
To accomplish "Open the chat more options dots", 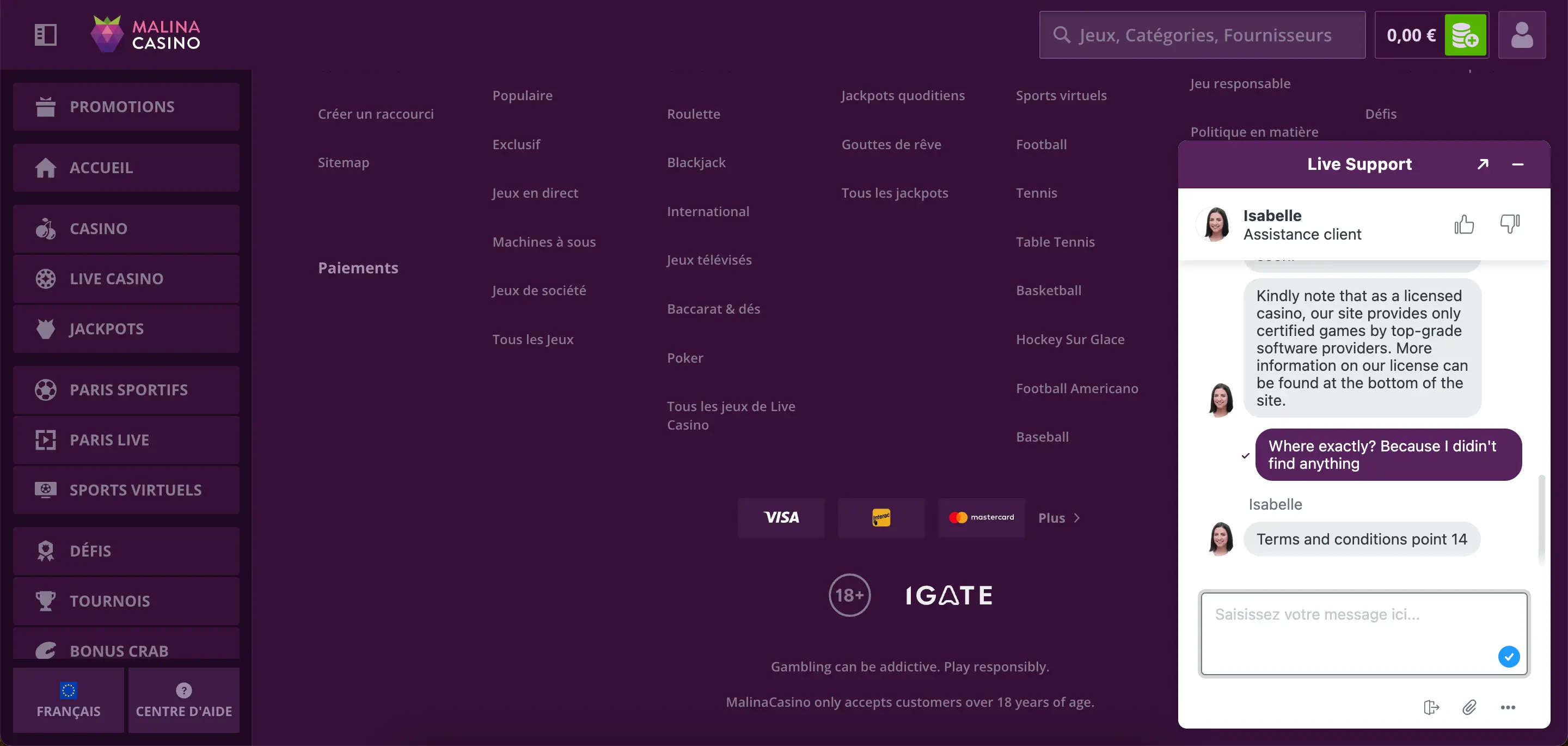I will pos(1508,707).
